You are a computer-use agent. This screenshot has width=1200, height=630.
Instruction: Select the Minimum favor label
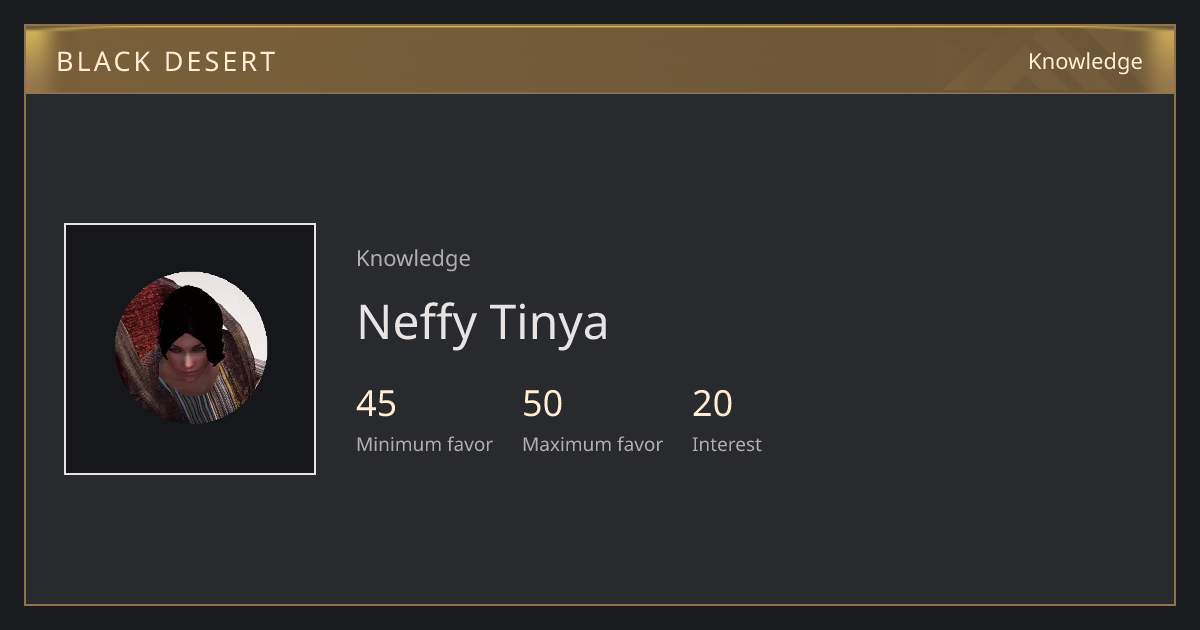coord(425,444)
